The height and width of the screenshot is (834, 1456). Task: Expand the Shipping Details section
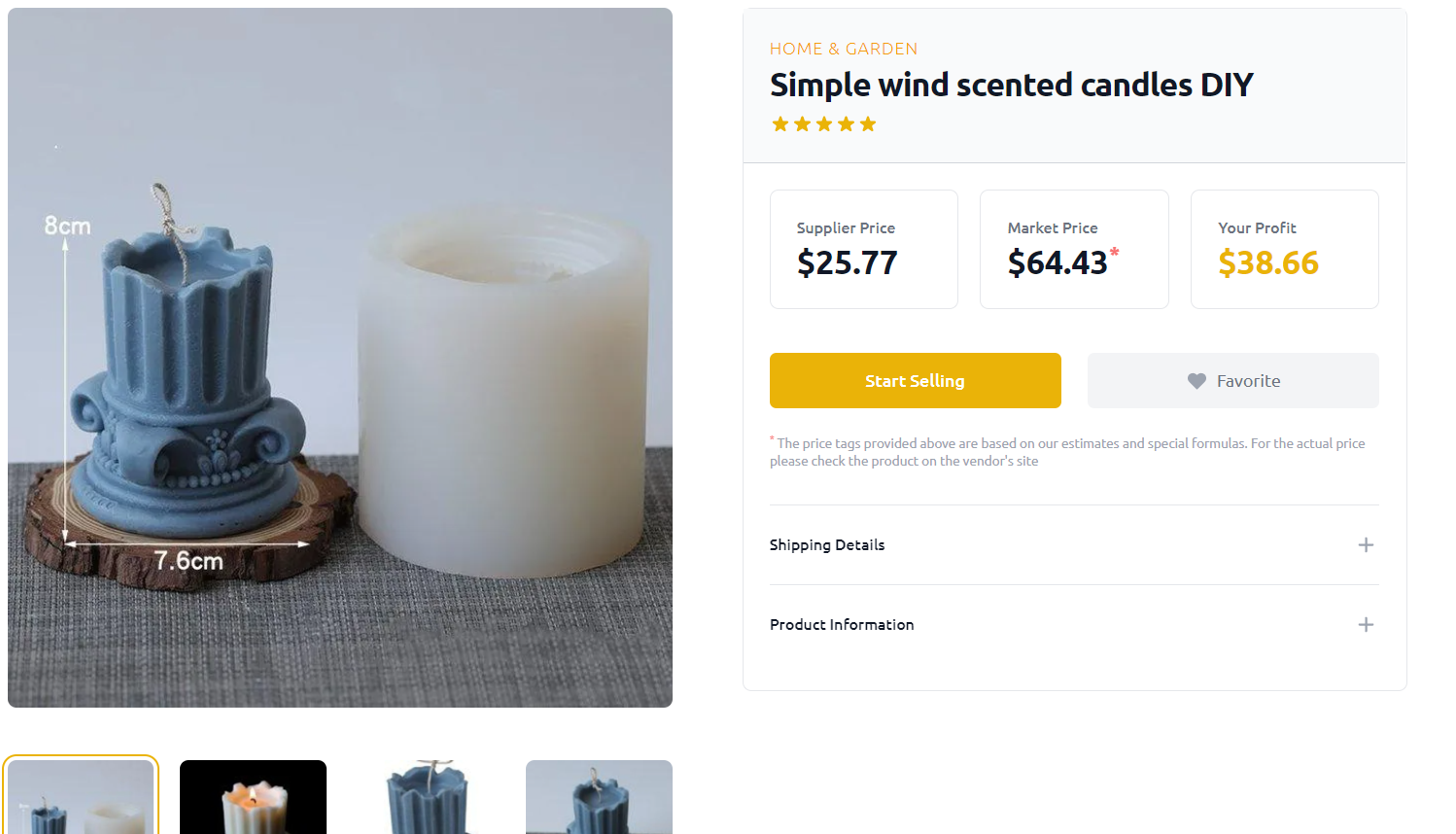tap(1074, 545)
